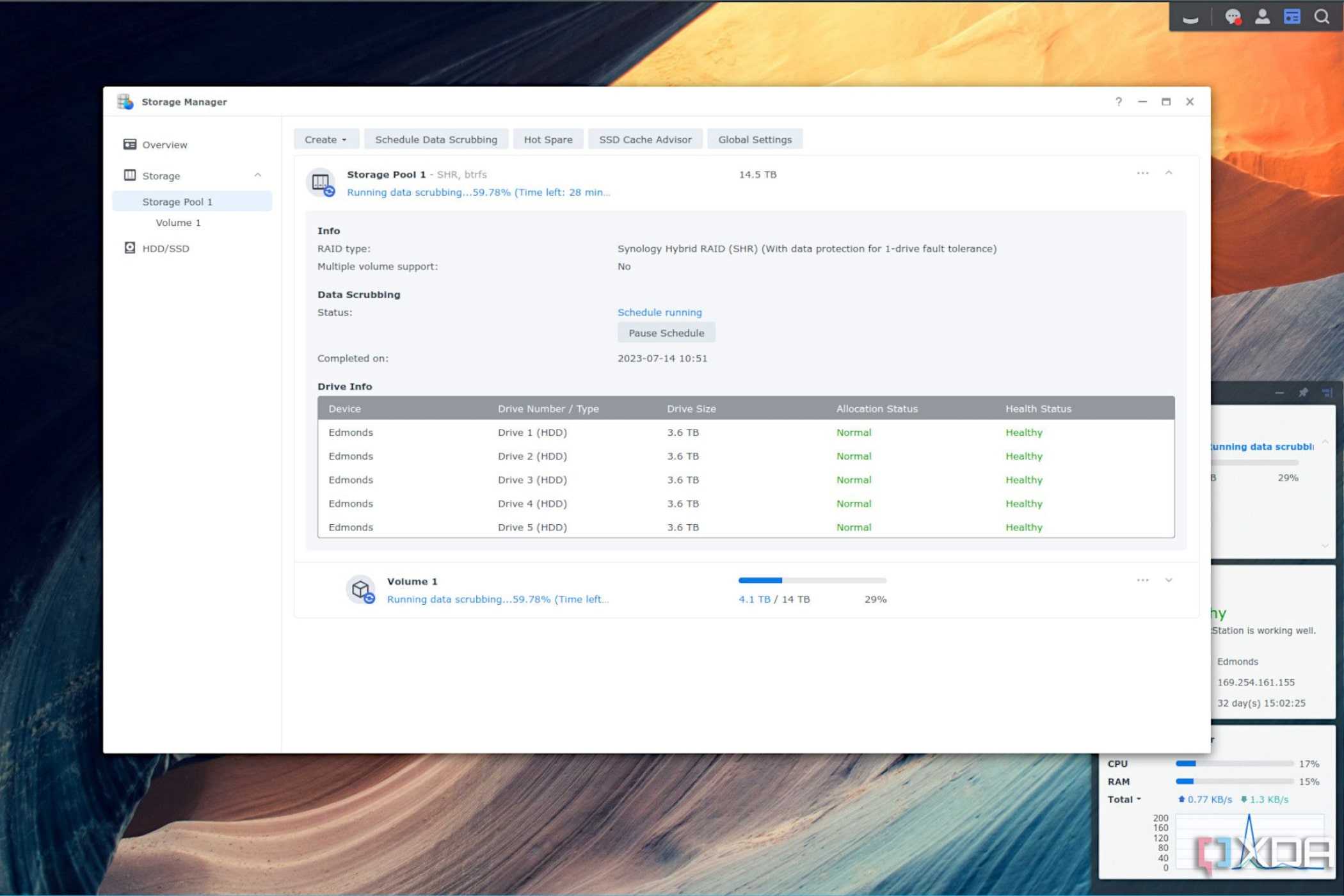The image size is (1344, 896).
Task: Open Global Settings
Action: pos(755,140)
